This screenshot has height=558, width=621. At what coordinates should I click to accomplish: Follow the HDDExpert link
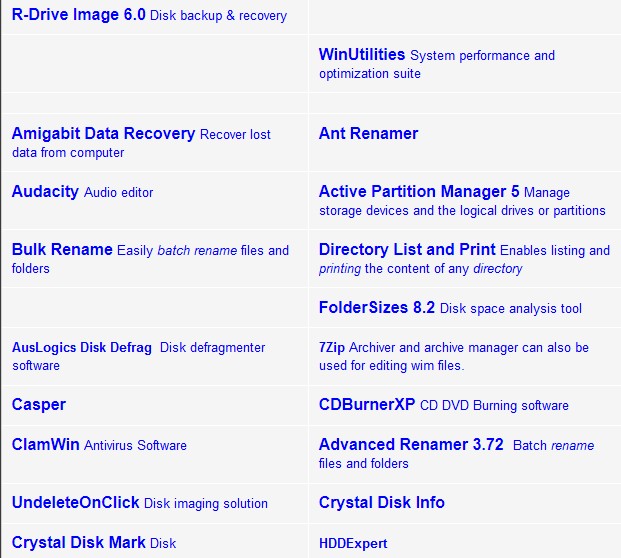click(353, 543)
